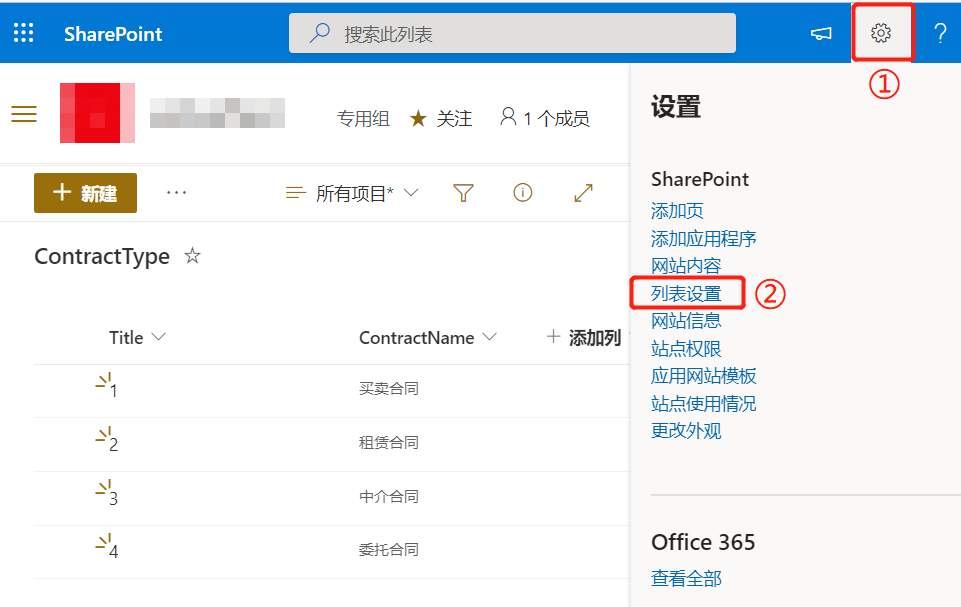The image size is (961, 607).
Task: Expand the list to full screen view
Action: pyautogui.click(x=583, y=193)
